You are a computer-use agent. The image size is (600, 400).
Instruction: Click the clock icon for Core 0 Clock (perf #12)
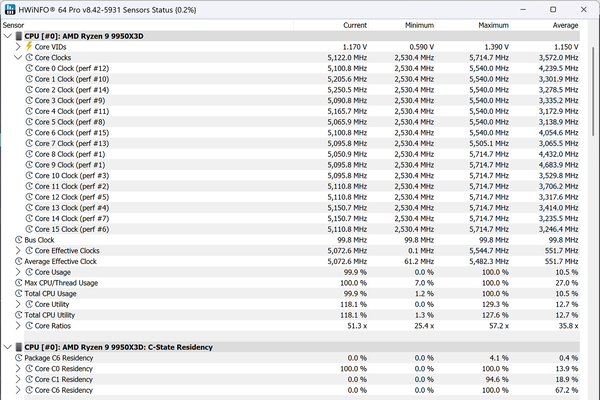point(29,68)
